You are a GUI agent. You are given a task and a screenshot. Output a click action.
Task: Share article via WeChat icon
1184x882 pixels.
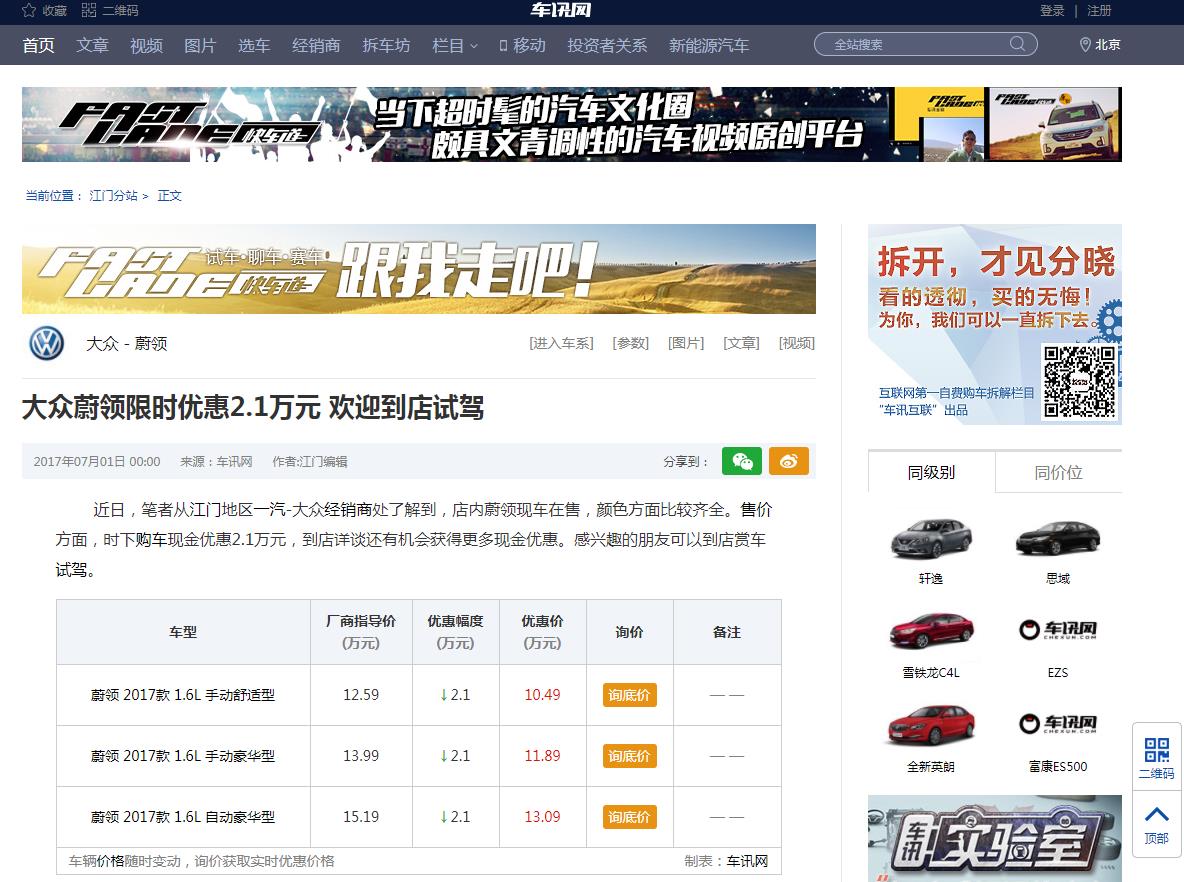pos(742,461)
